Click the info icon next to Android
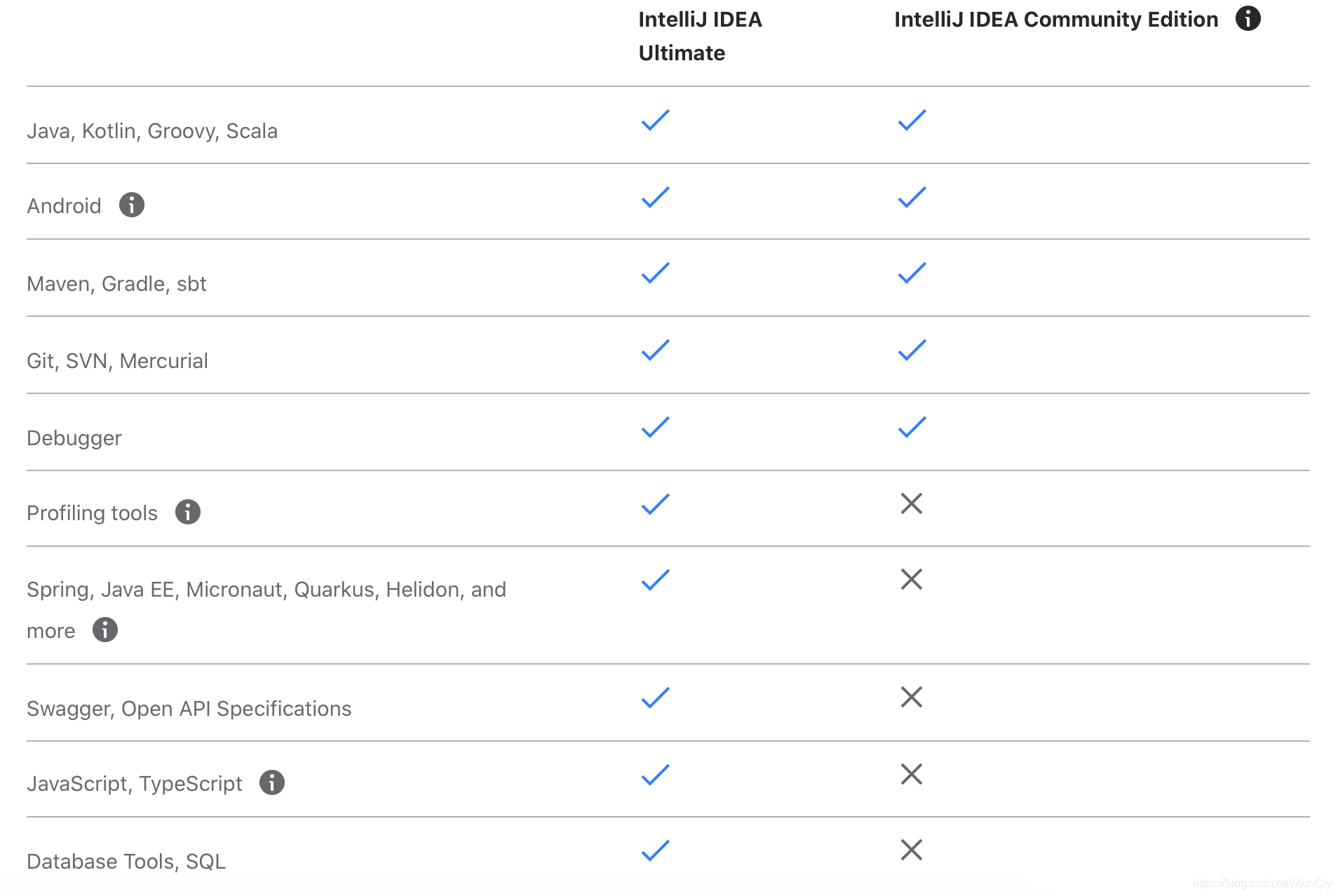 pyautogui.click(x=131, y=205)
